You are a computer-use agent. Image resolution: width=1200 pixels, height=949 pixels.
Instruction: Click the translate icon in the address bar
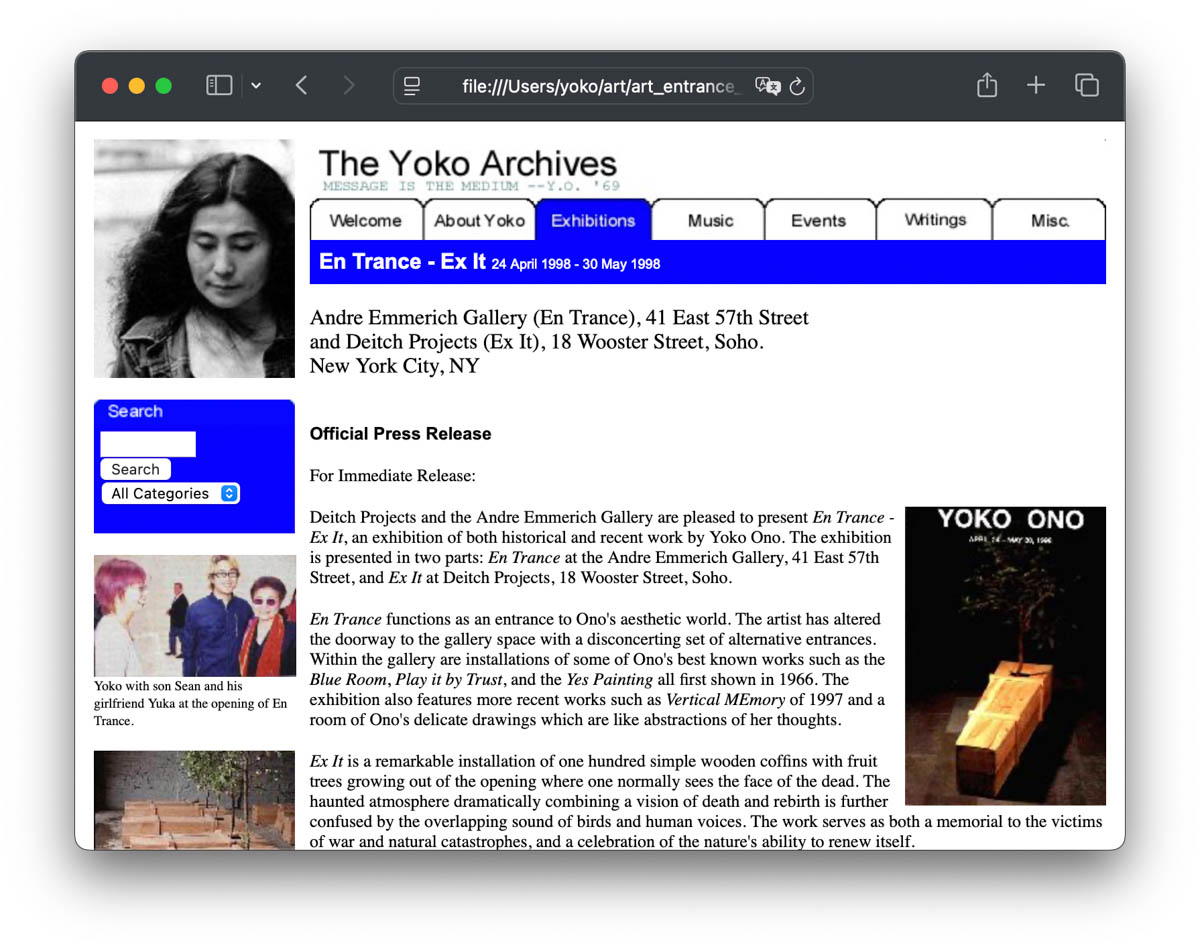click(x=768, y=86)
